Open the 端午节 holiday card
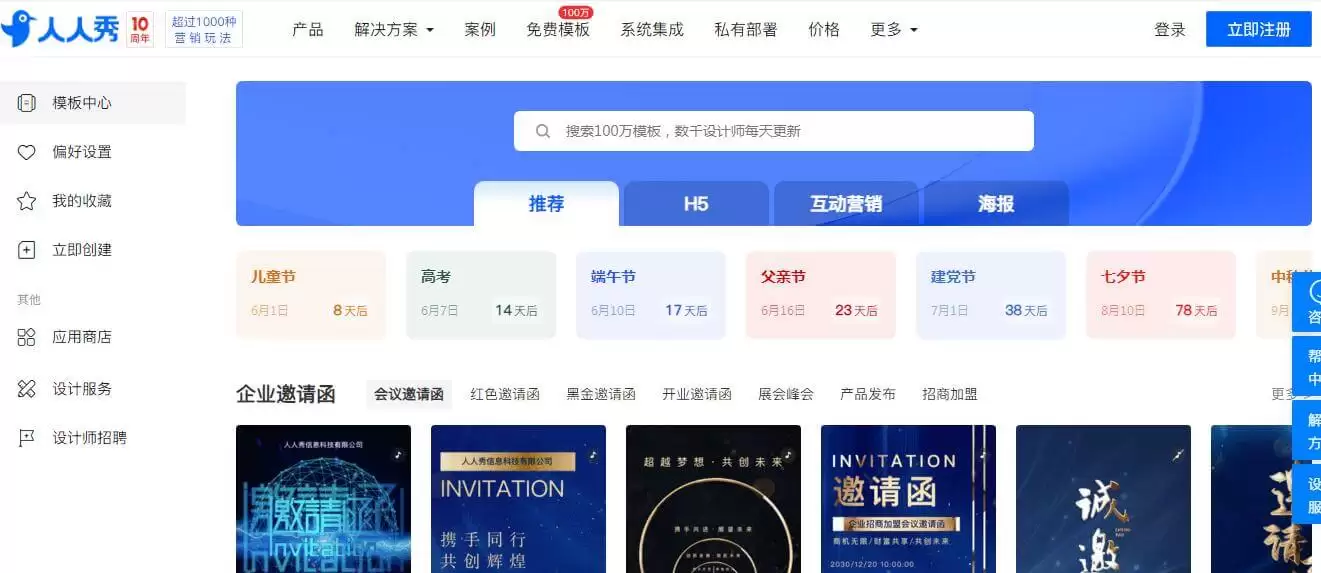The image size is (1321, 573). coord(651,295)
